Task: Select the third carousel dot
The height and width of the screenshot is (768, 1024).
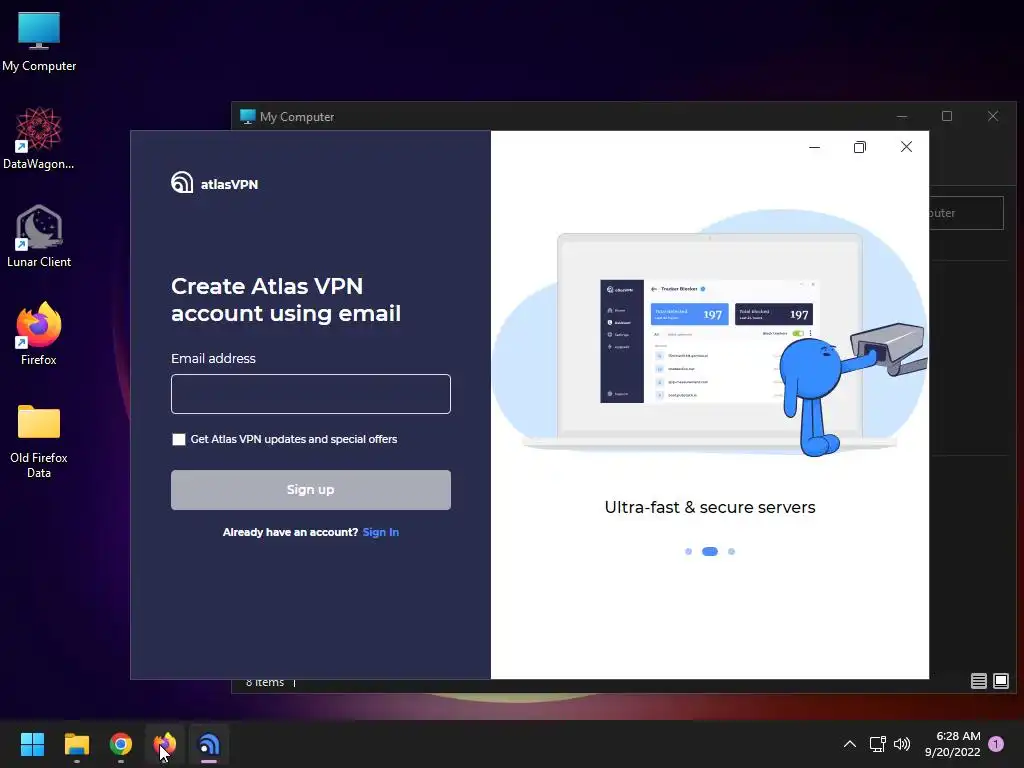Action: click(x=731, y=552)
